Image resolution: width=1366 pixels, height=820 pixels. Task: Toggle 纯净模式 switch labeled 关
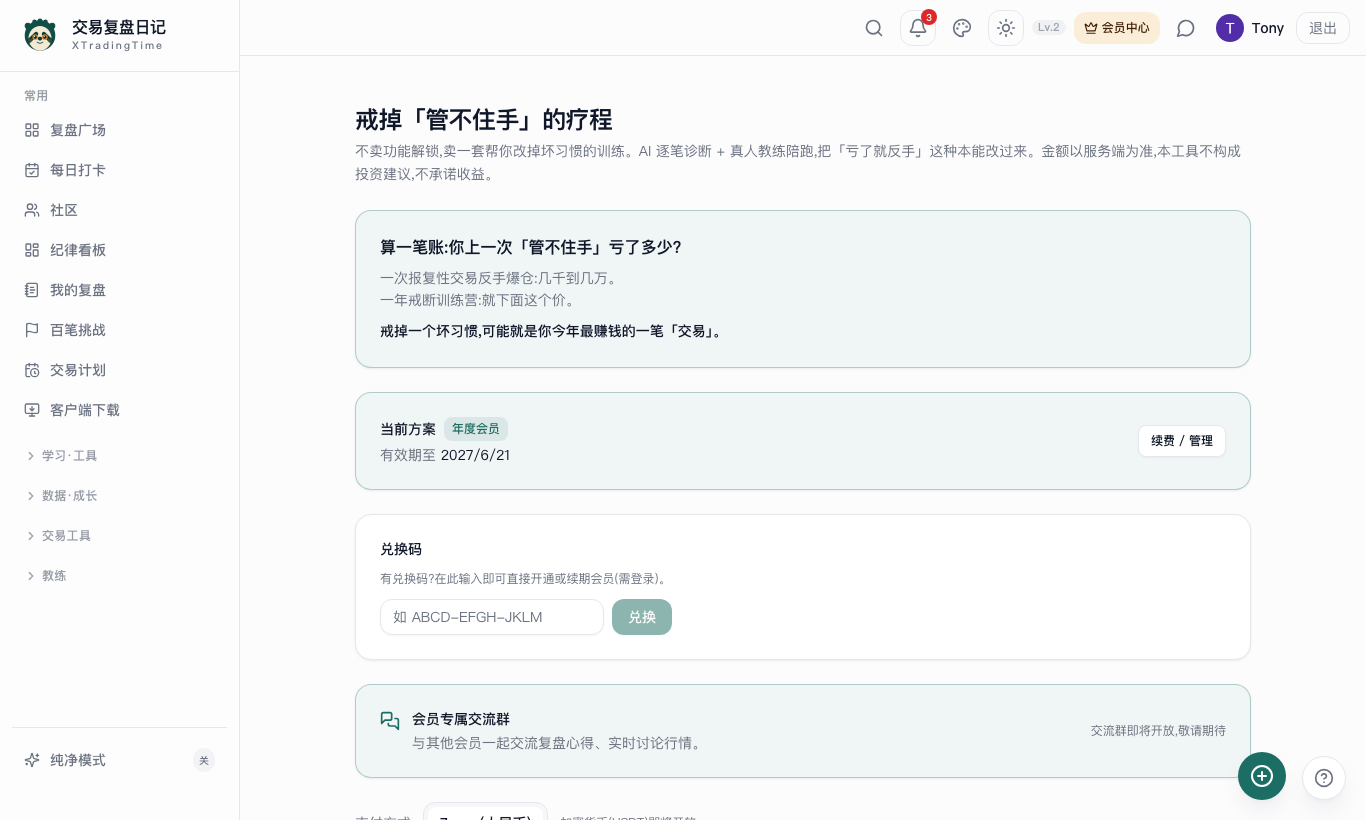tap(204, 760)
